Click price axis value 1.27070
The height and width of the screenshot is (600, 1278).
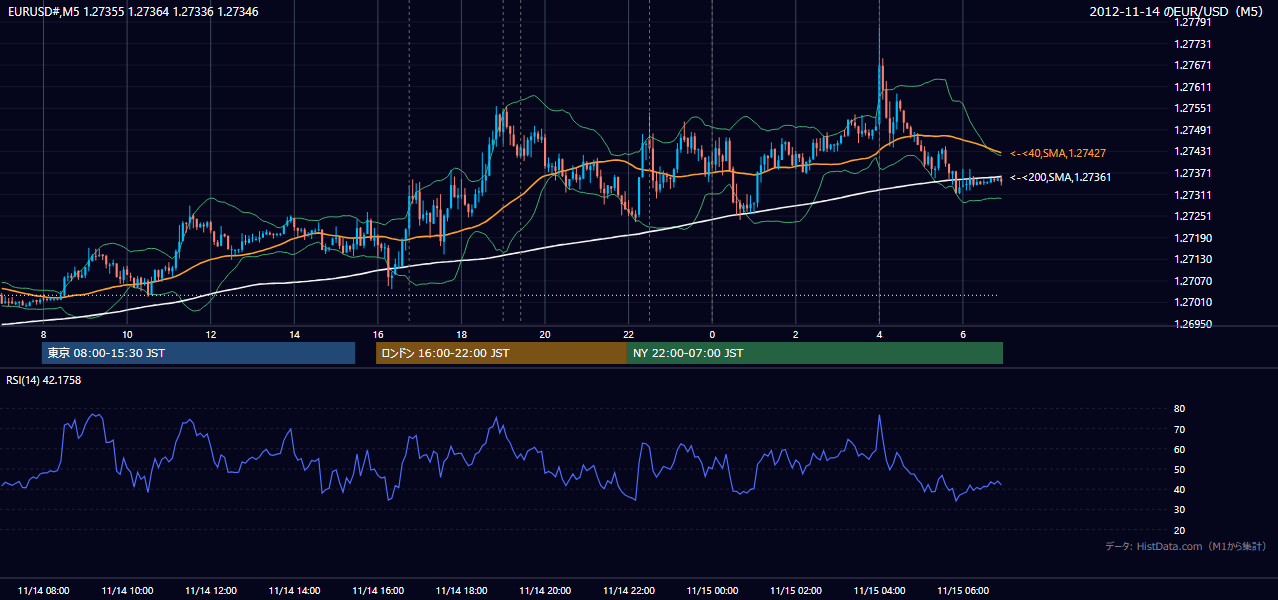[x=1192, y=281]
